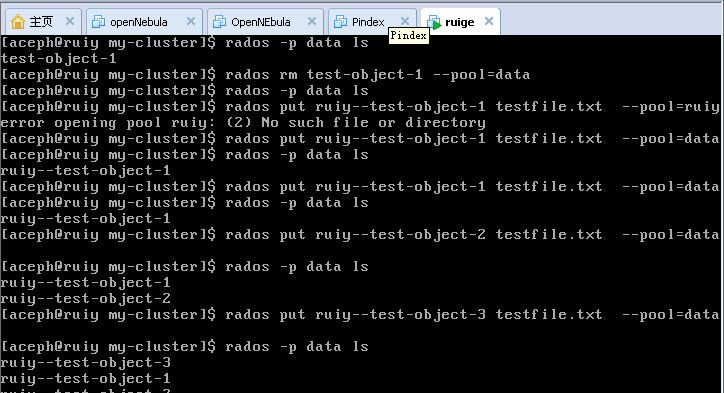Click the VM icon on openNebula tab
Viewport: 724px width, 393px height.
[x=98, y=22]
